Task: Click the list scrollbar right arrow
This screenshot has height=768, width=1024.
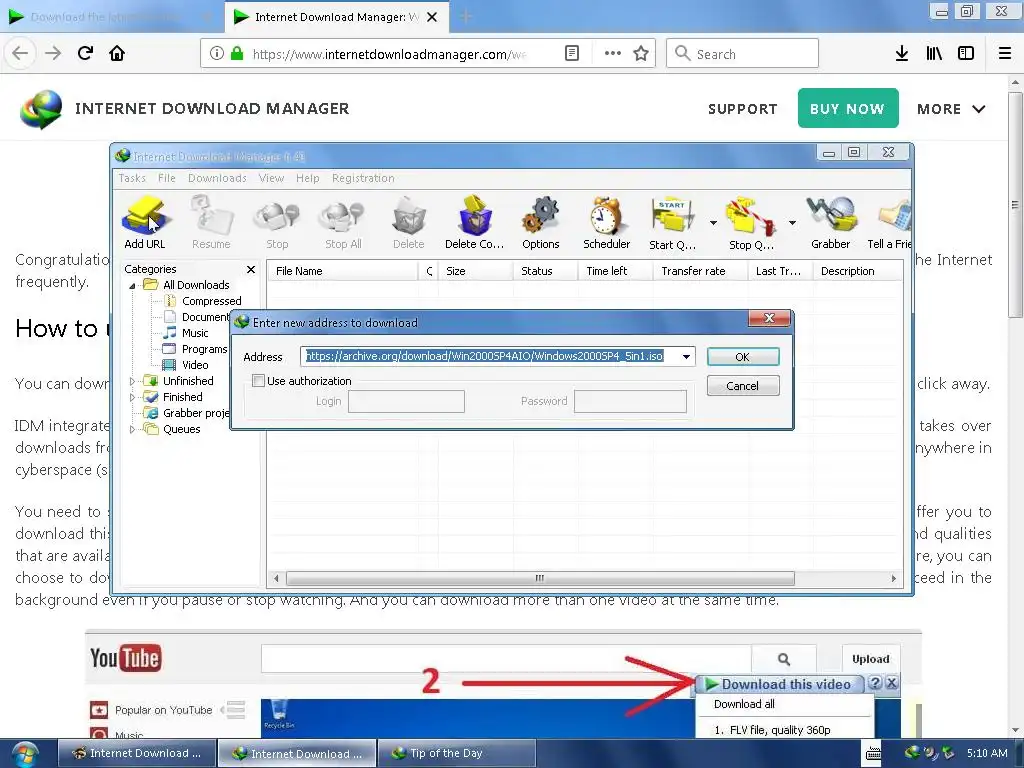Action: [893, 578]
